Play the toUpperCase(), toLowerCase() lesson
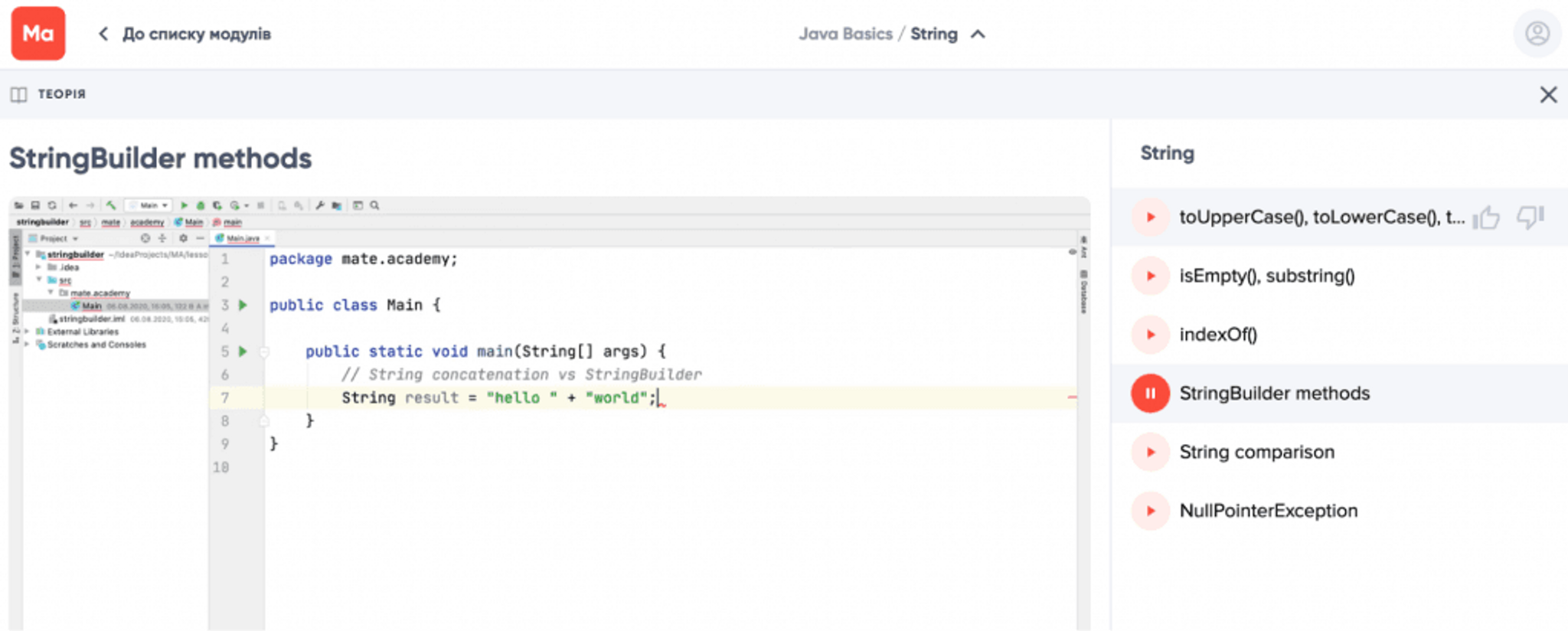The image size is (1568, 631). coord(1150,217)
